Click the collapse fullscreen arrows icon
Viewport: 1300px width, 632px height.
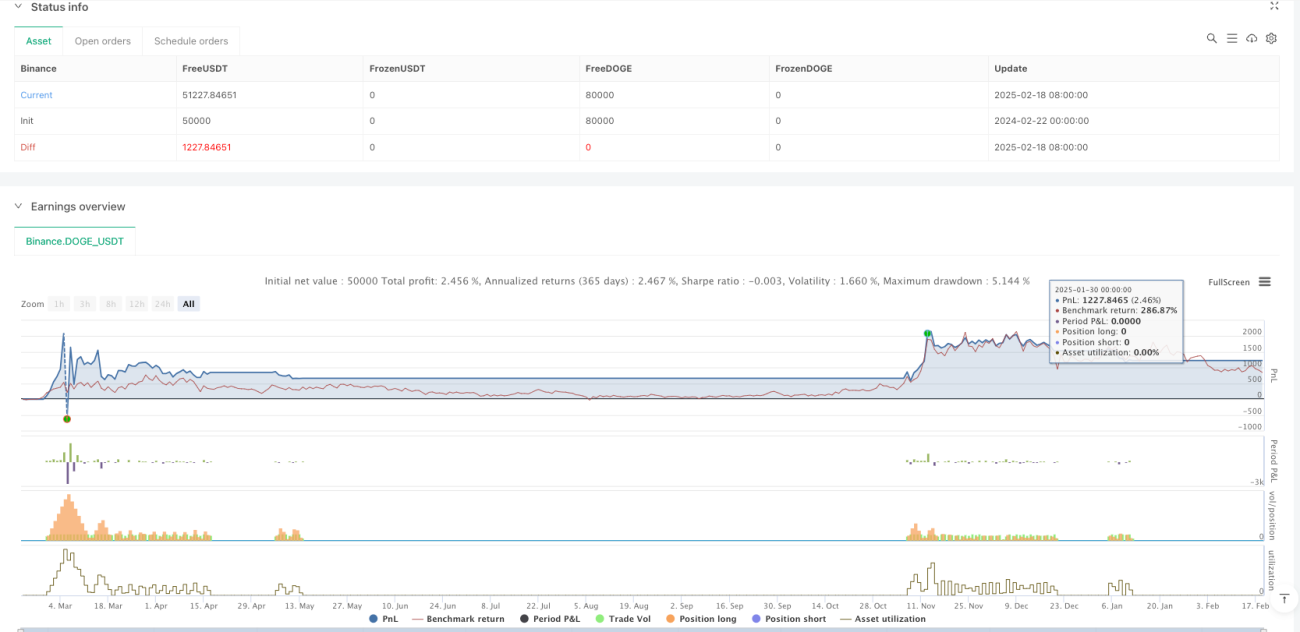coord(1274,6)
